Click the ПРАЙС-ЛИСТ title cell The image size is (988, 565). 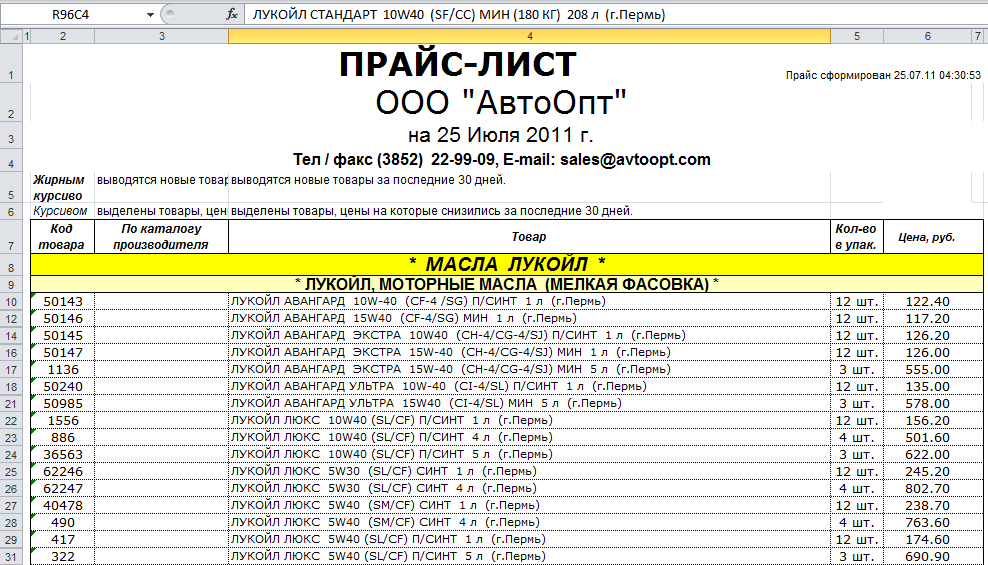[458, 64]
